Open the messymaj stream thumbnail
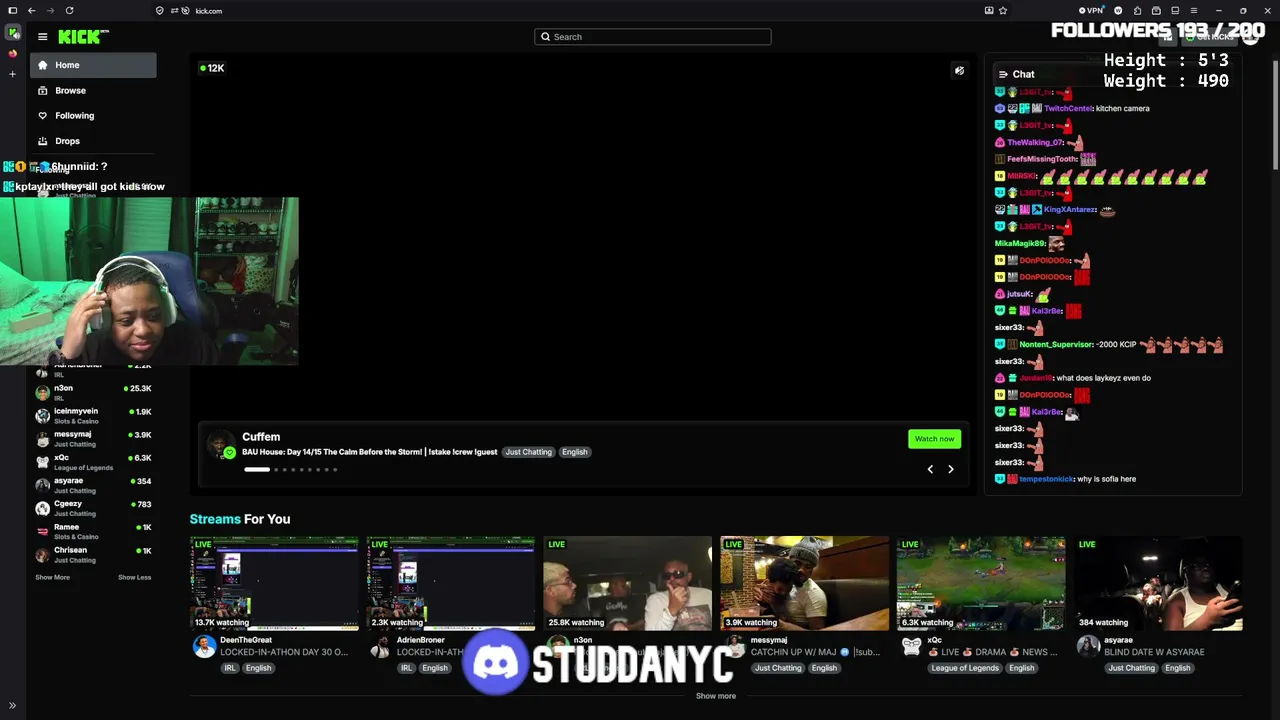Screen dimensions: 1280x720 click(805, 583)
